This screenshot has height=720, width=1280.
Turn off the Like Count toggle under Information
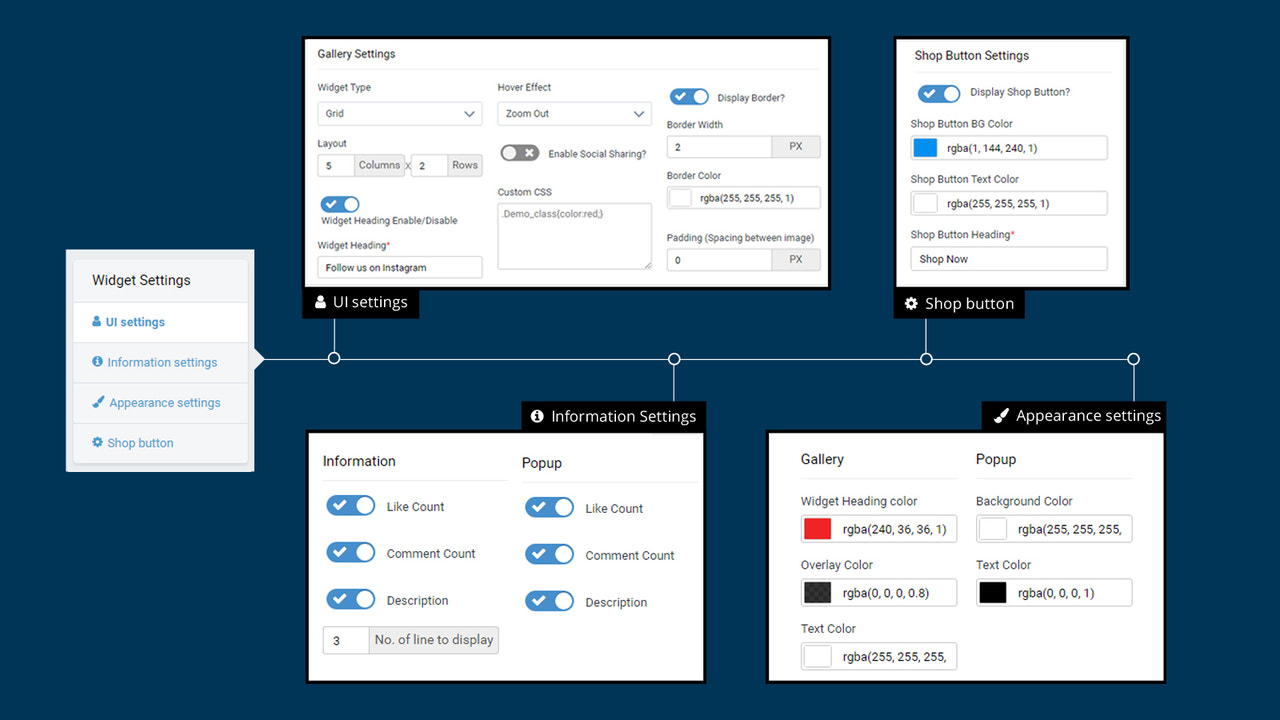(x=350, y=505)
